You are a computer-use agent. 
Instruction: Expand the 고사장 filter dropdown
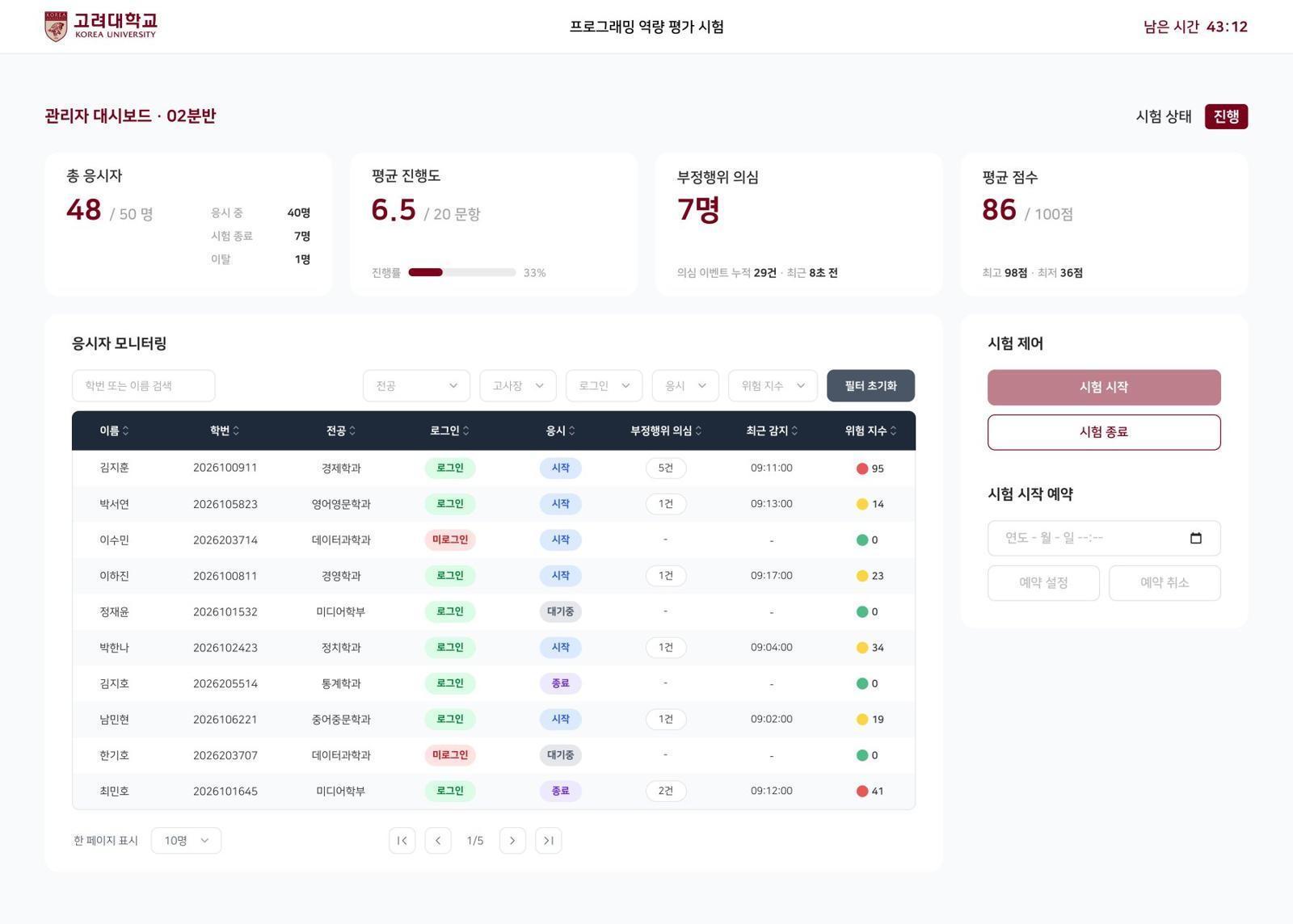tap(517, 386)
